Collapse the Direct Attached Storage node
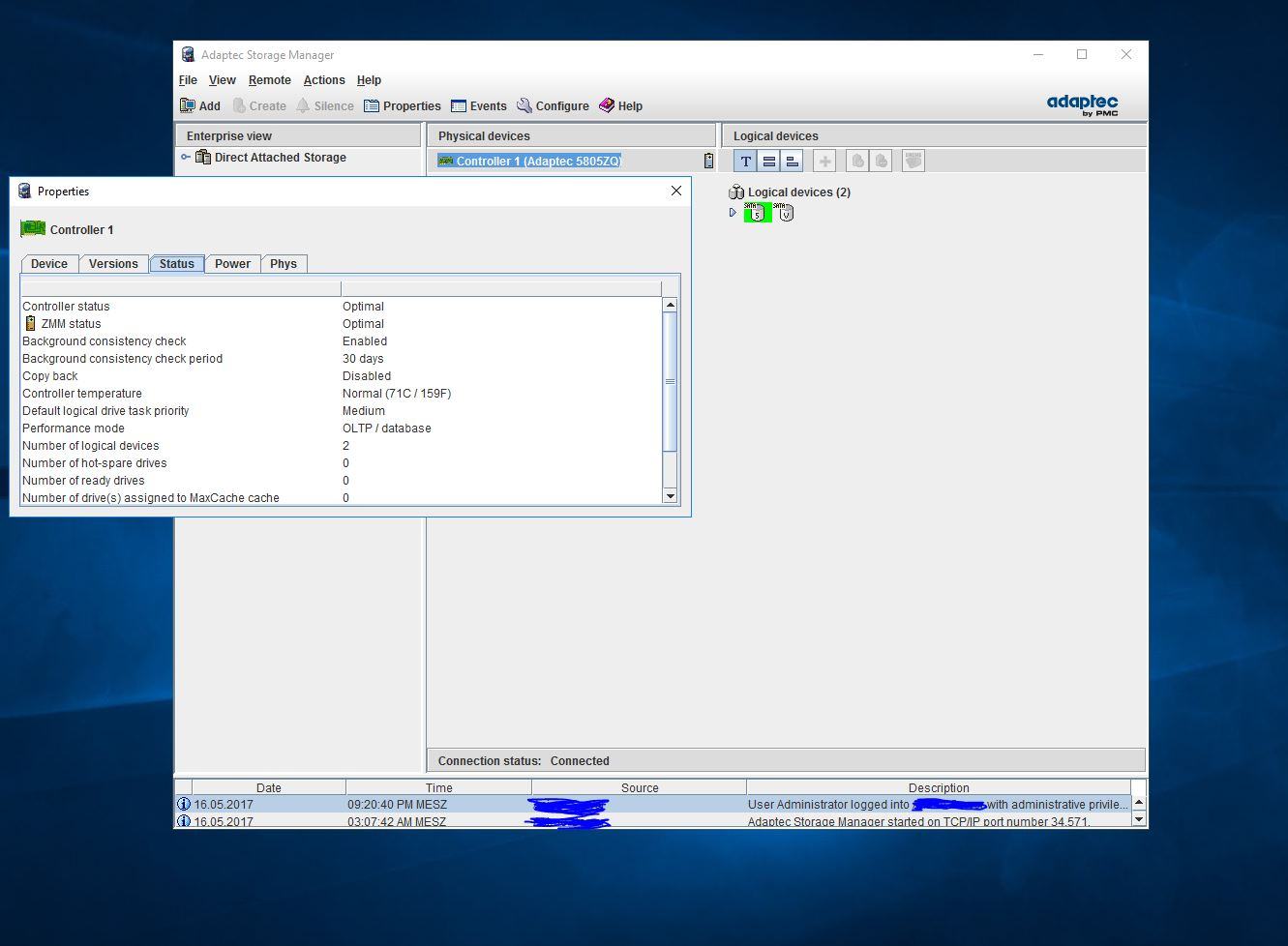This screenshot has height=946, width=1288. [186, 157]
